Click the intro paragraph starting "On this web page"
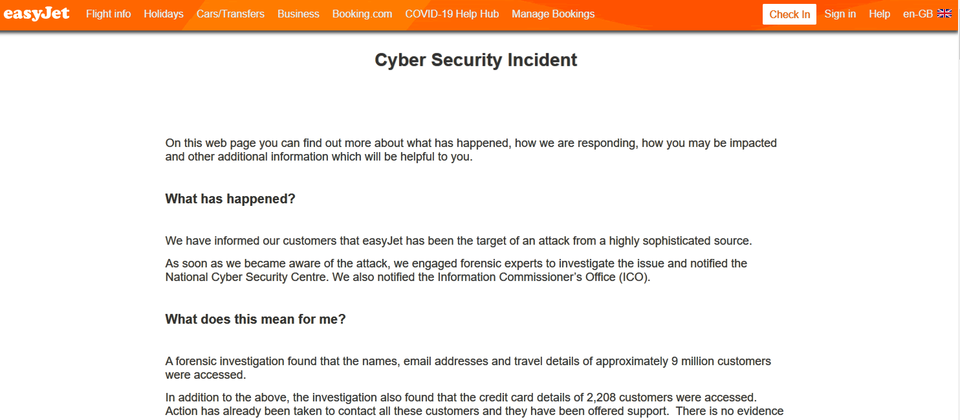The image size is (960, 420). coord(470,150)
